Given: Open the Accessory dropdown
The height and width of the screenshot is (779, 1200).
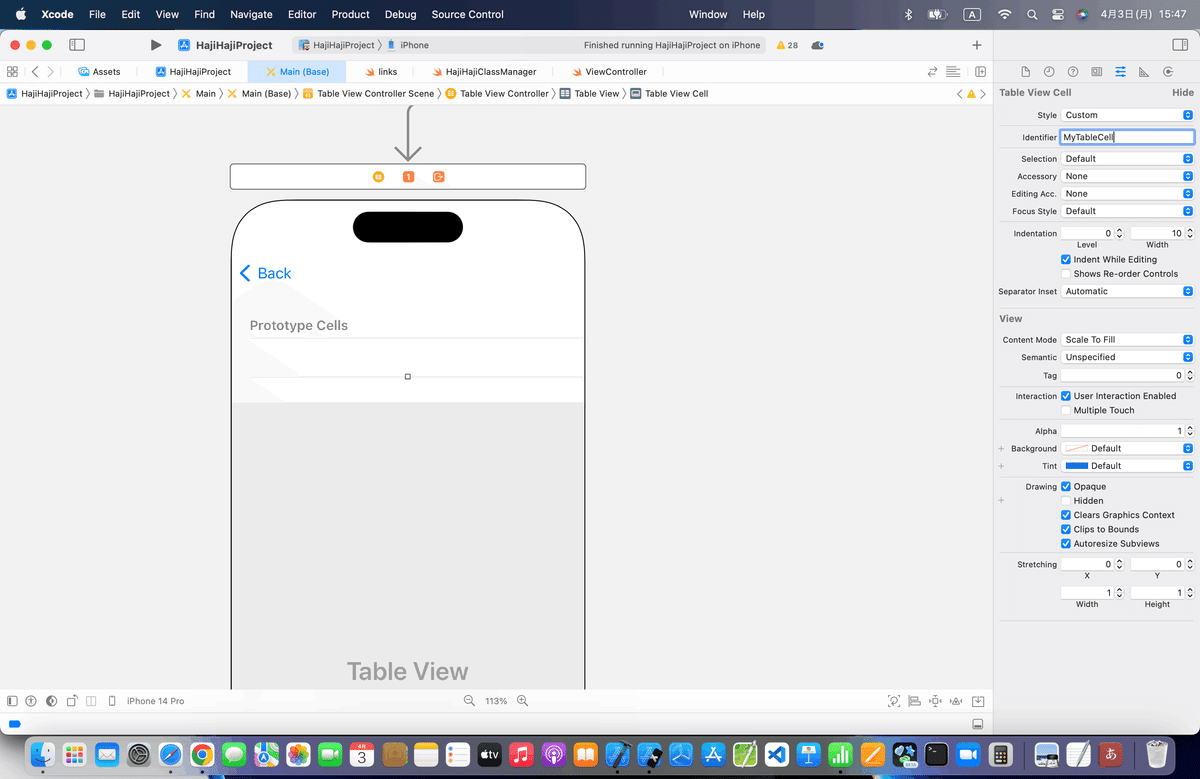Looking at the screenshot, I should point(1127,176).
